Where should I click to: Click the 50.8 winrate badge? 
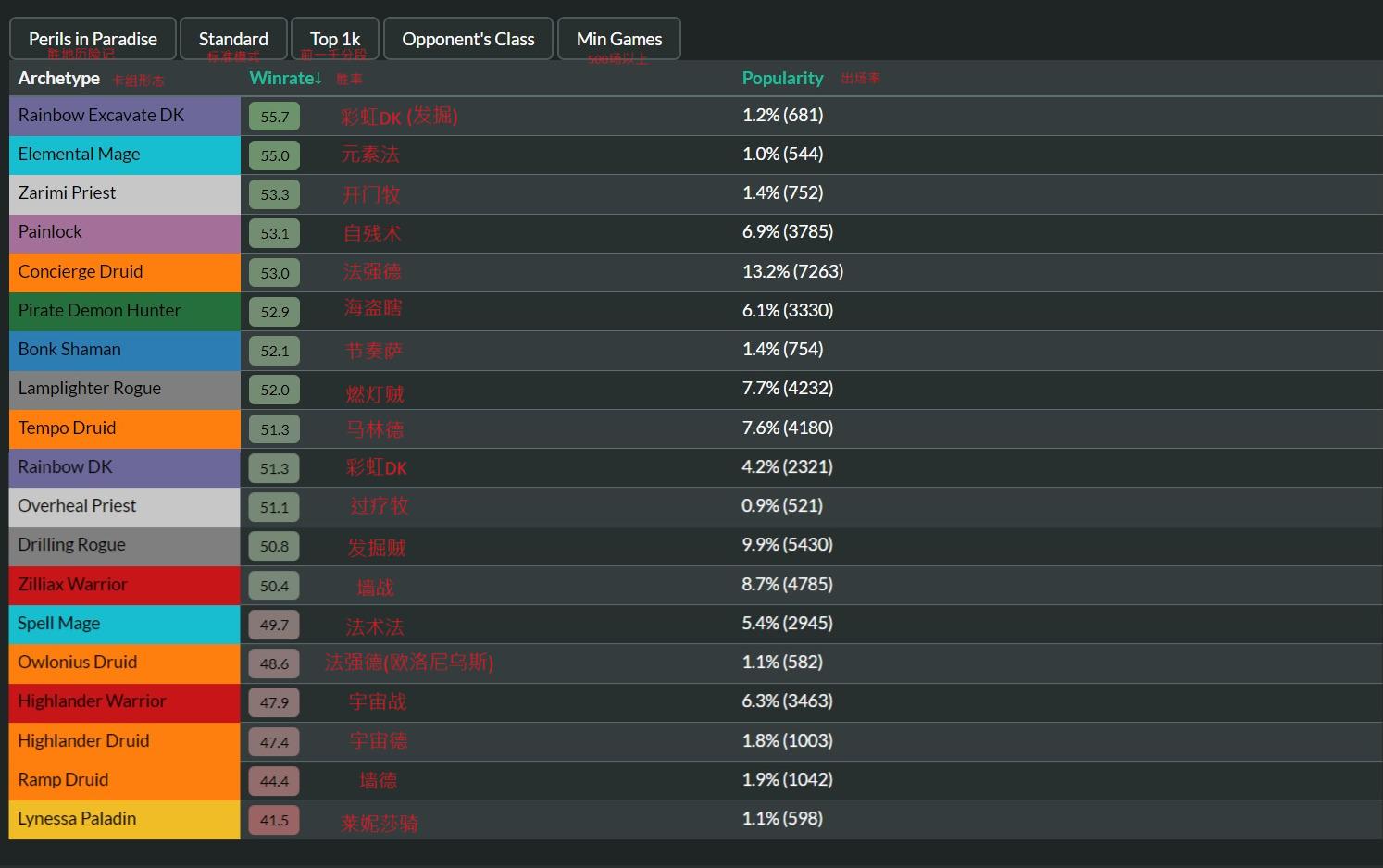(x=274, y=546)
